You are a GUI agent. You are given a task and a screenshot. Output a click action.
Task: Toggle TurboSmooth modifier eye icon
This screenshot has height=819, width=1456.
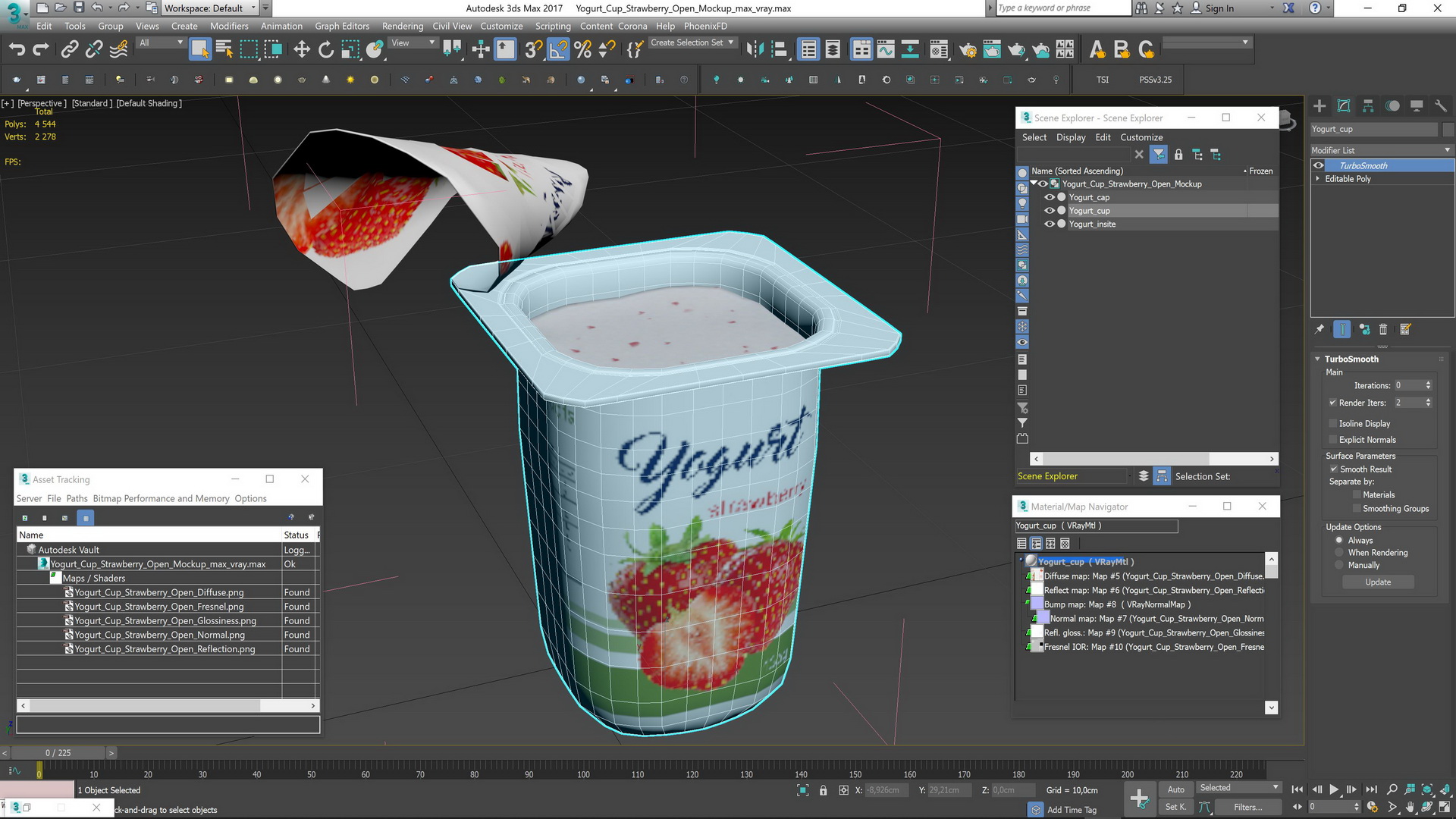[x=1319, y=166]
